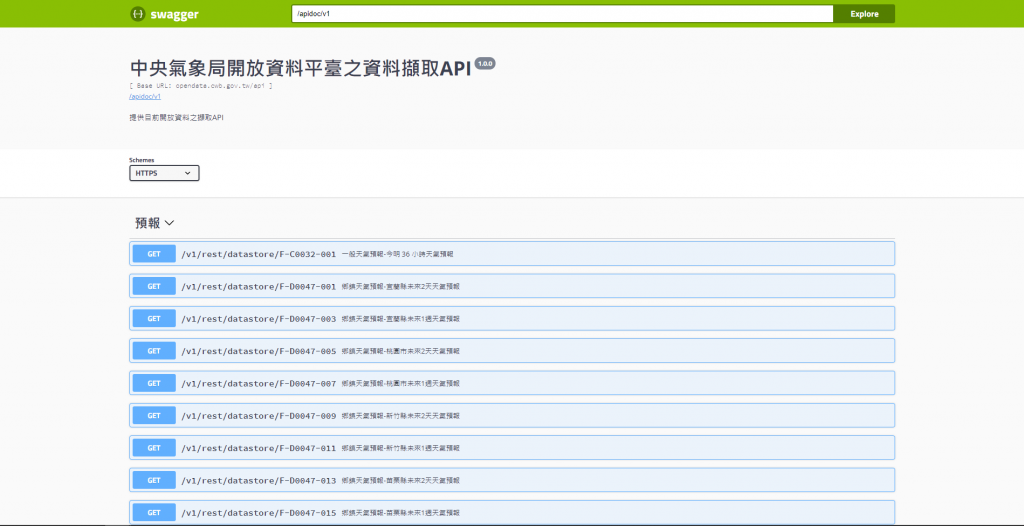This screenshot has height=526, width=1024.
Task: Click GET badge for F-D0047-009
Action: point(154,416)
